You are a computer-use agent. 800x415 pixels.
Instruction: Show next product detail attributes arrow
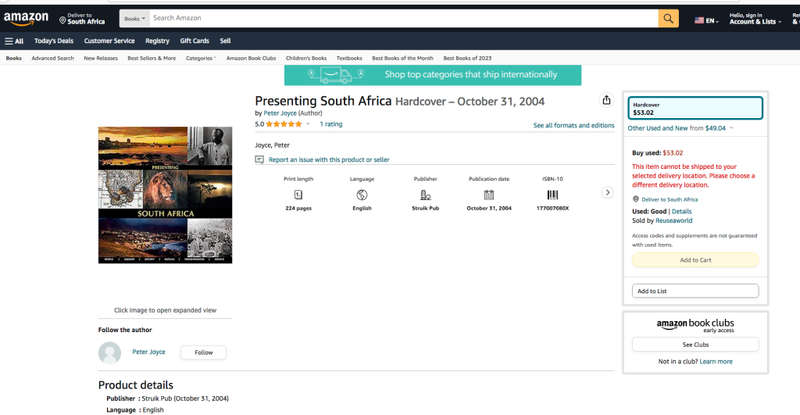click(x=607, y=192)
